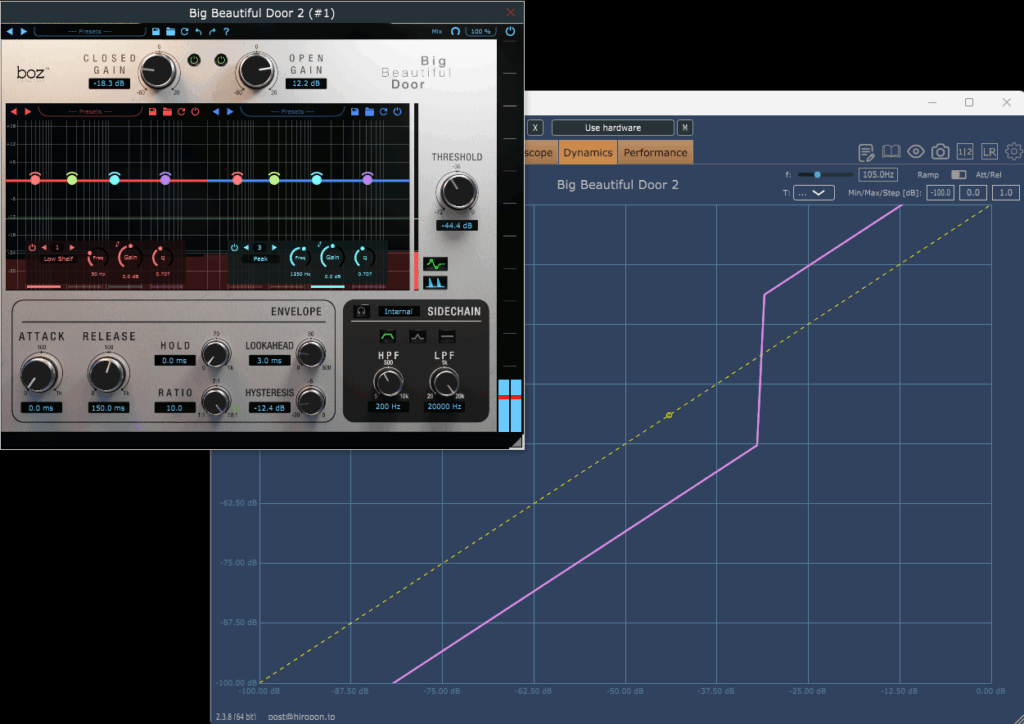Toggle sidechain headphone listen button
This screenshot has height=724, width=1024.
(360, 311)
